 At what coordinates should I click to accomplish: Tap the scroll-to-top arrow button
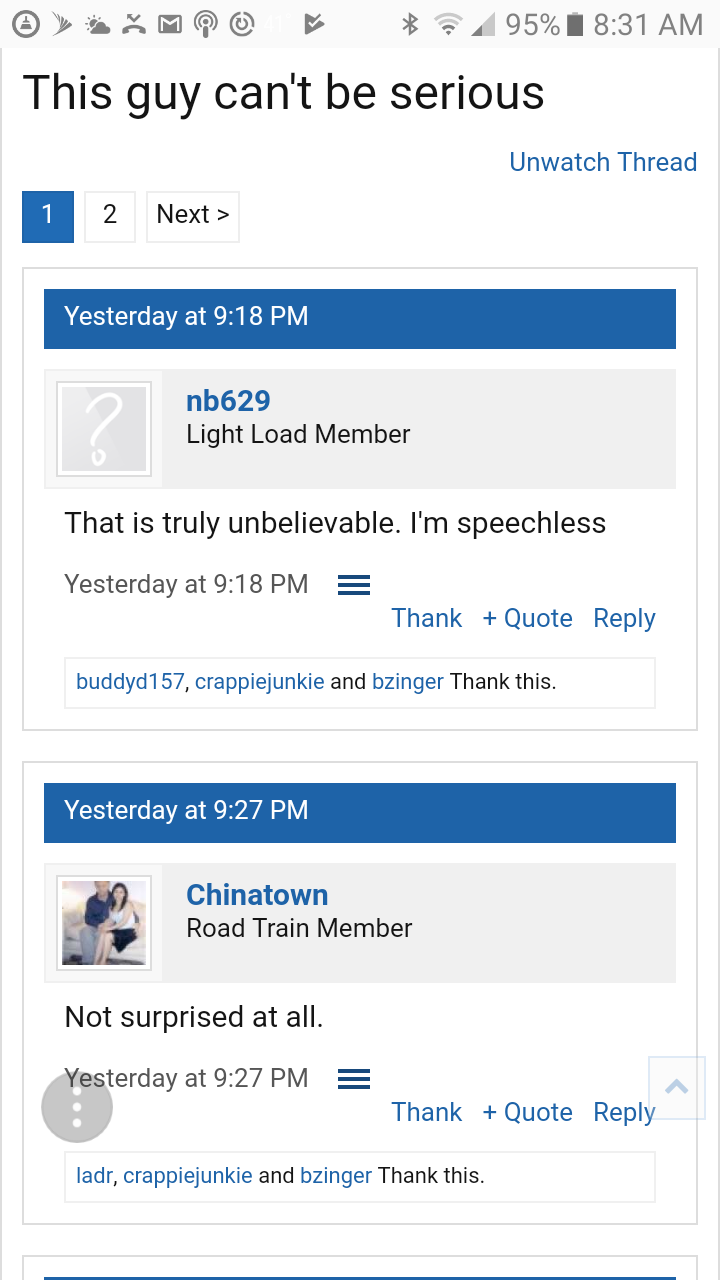pos(677,1087)
